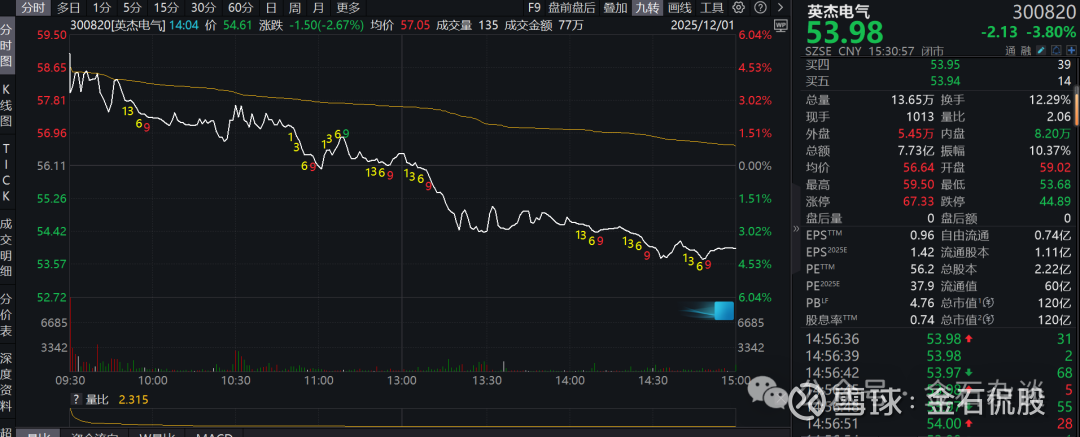
Task: Click current price 53.98
Action: (x=844, y=32)
